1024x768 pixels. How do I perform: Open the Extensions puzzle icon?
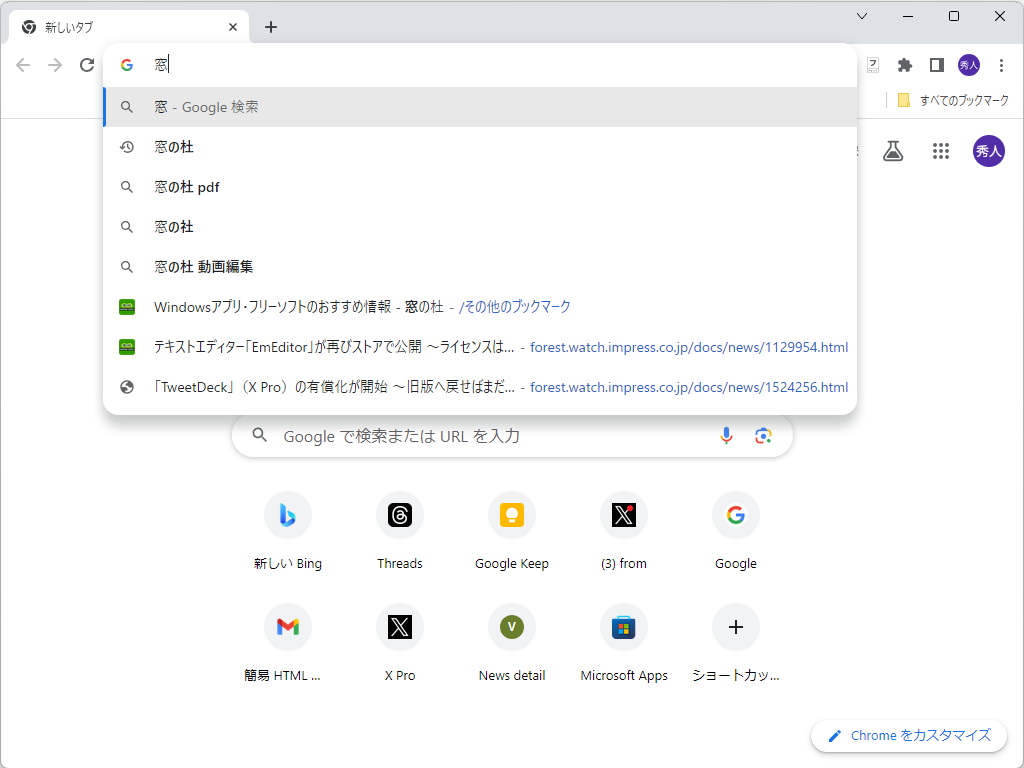pyautogui.click(x=904, y=64)
